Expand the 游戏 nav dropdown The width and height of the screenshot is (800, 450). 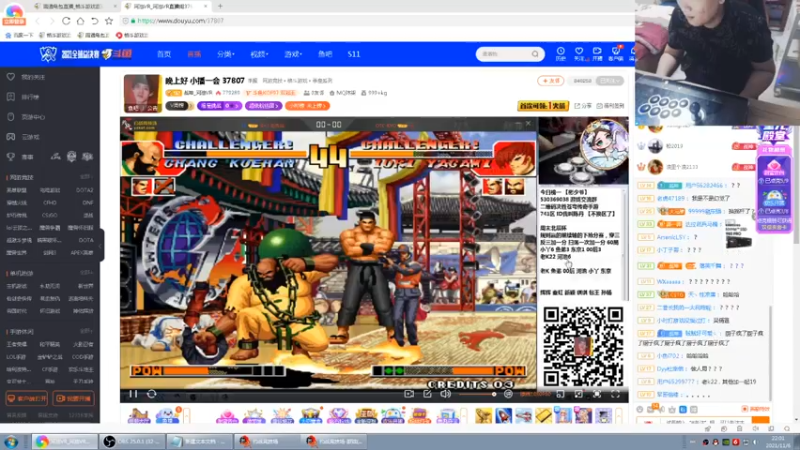293,54
